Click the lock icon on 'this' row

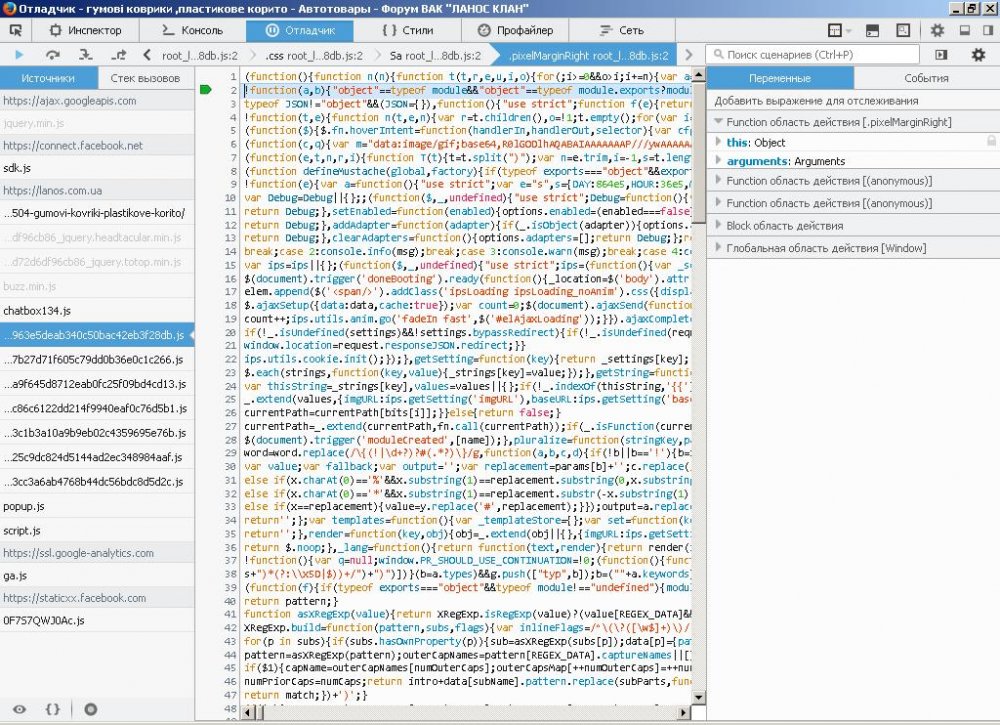[x=991, y=143]
